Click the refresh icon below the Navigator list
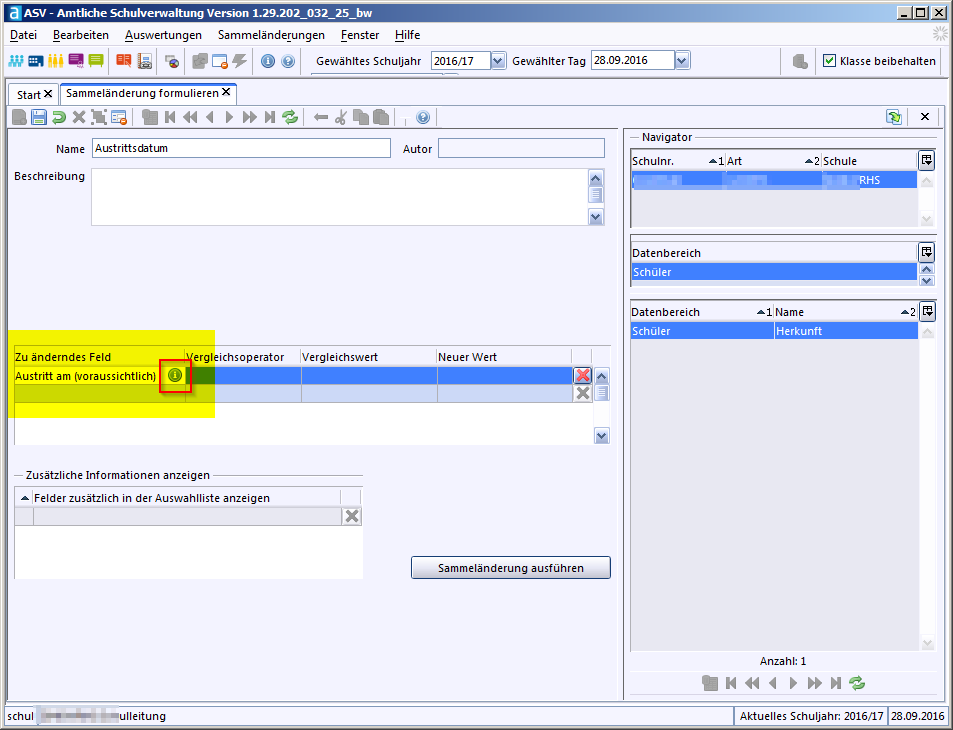953x730 pixels. pyautogui.click(x=856, y=683)
